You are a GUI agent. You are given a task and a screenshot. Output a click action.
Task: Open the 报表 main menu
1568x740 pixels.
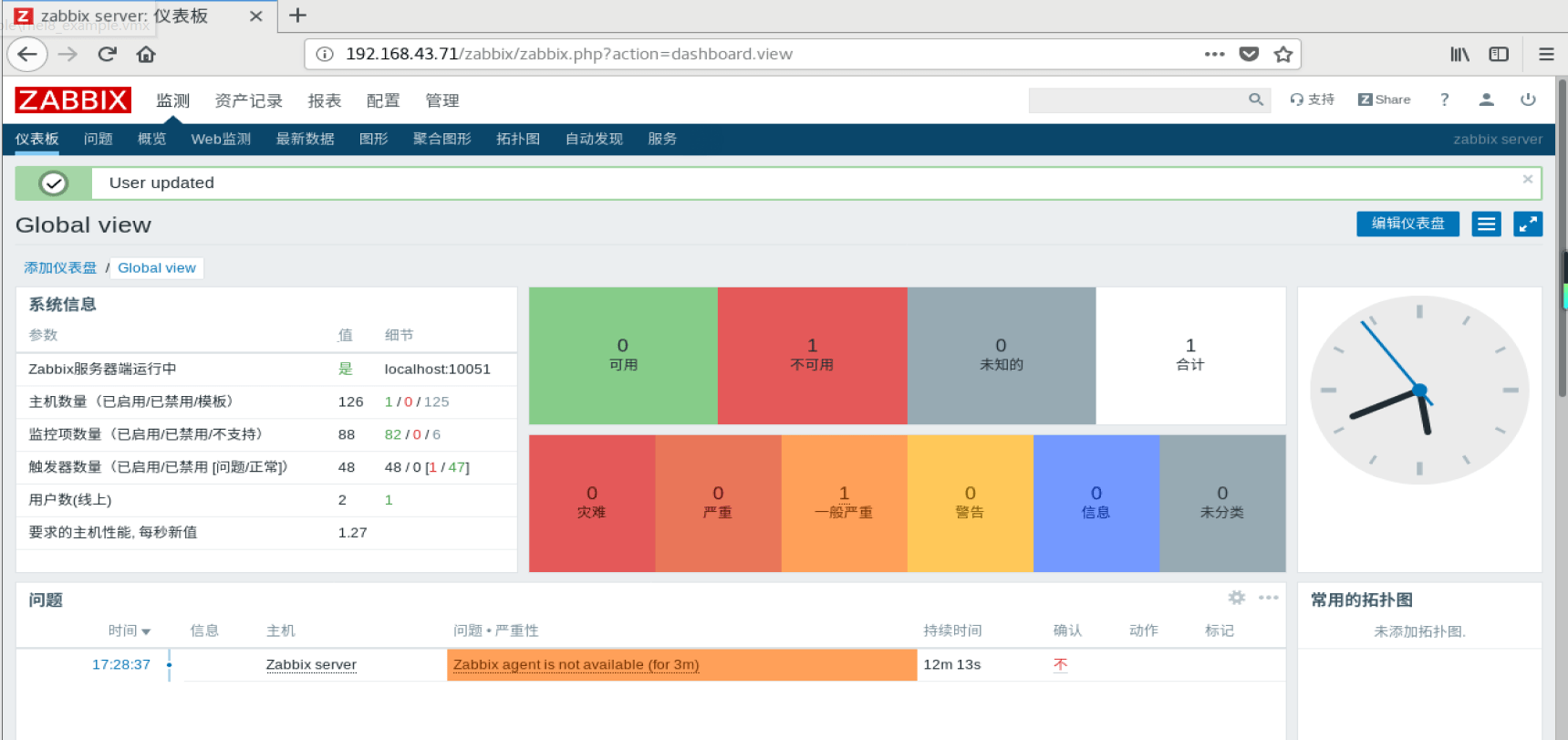coord(324,100)
